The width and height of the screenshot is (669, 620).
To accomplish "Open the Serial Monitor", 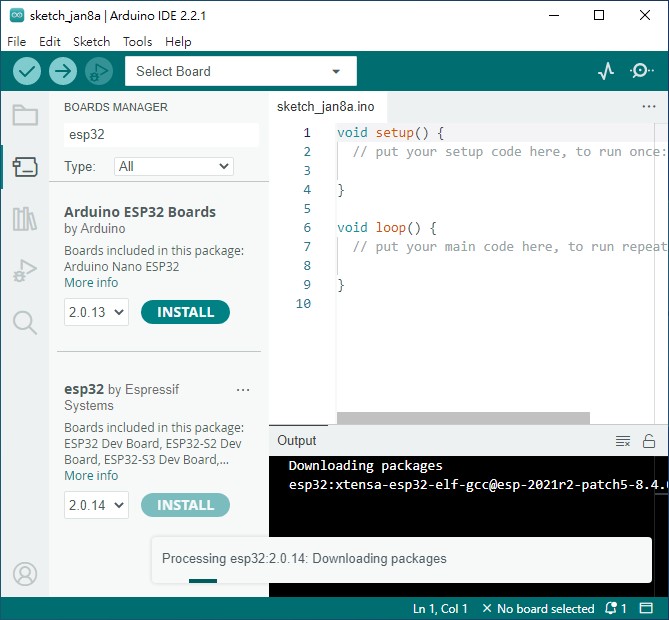I will tap(641, 71).
